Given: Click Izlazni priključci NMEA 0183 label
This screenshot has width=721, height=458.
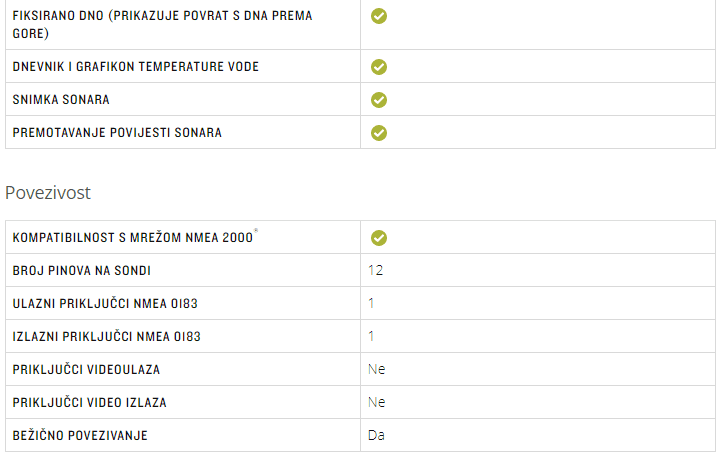Looking at the screenshot, I should tap(107, 337).
